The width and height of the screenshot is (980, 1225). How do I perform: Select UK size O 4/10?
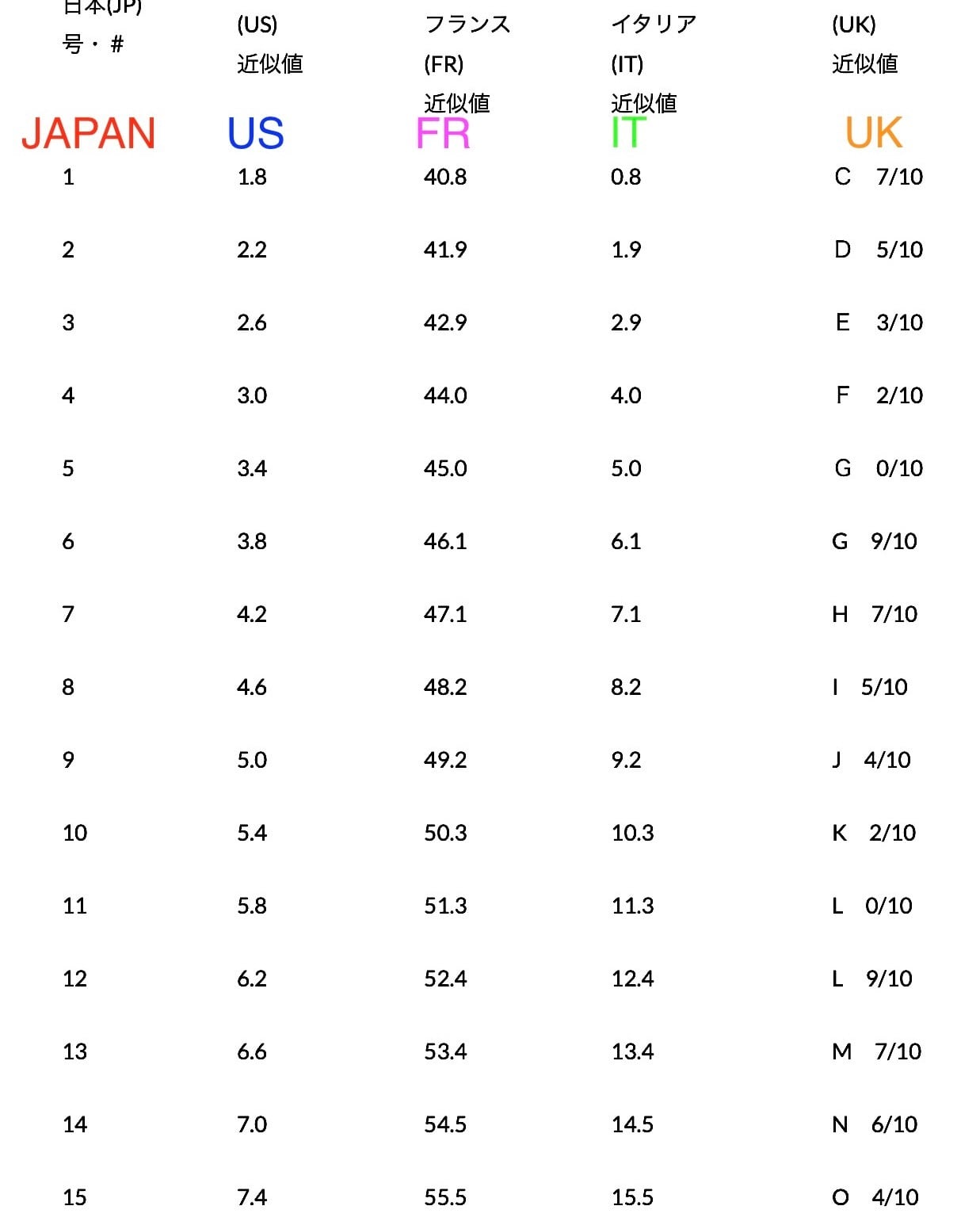tap(875, 1197)
